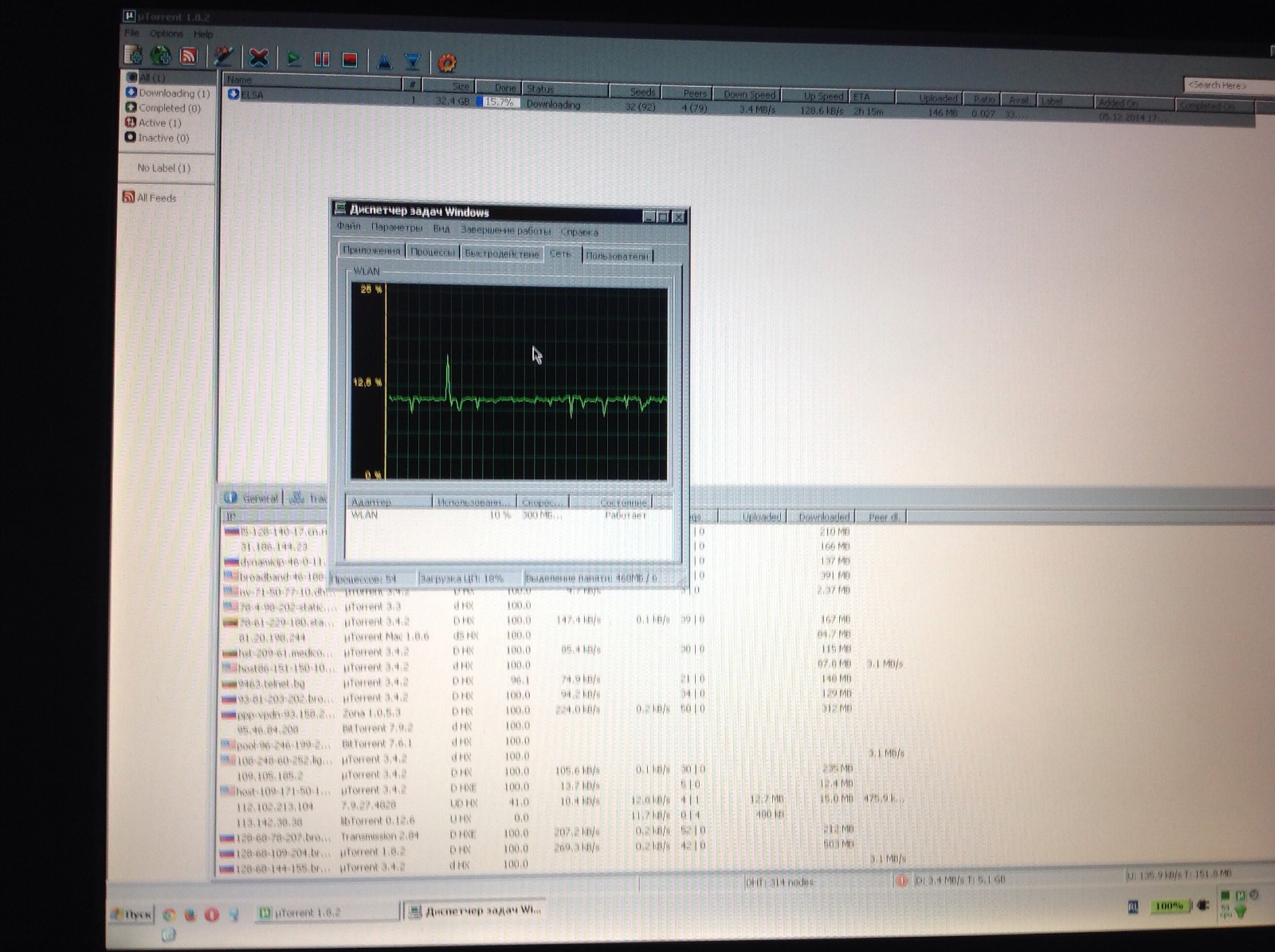This screenshot has width=1275, height=952.
Task: Switch to the µTorrent 1.8.2 taskbar button
Action: [x=326, y=912]
